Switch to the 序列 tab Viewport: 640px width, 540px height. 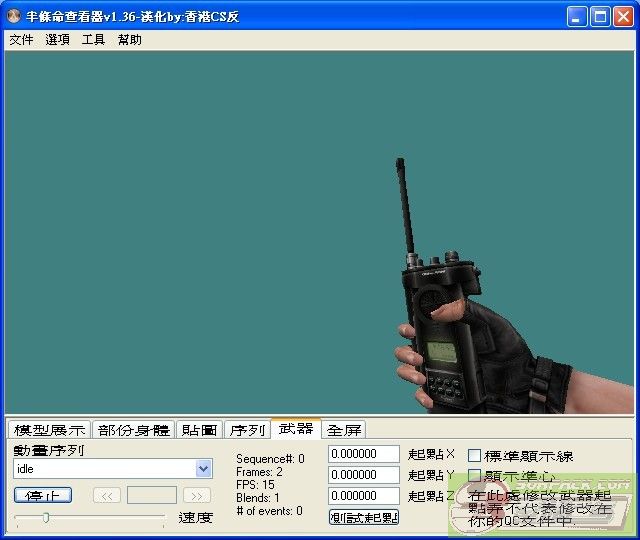tap(247, 430)
